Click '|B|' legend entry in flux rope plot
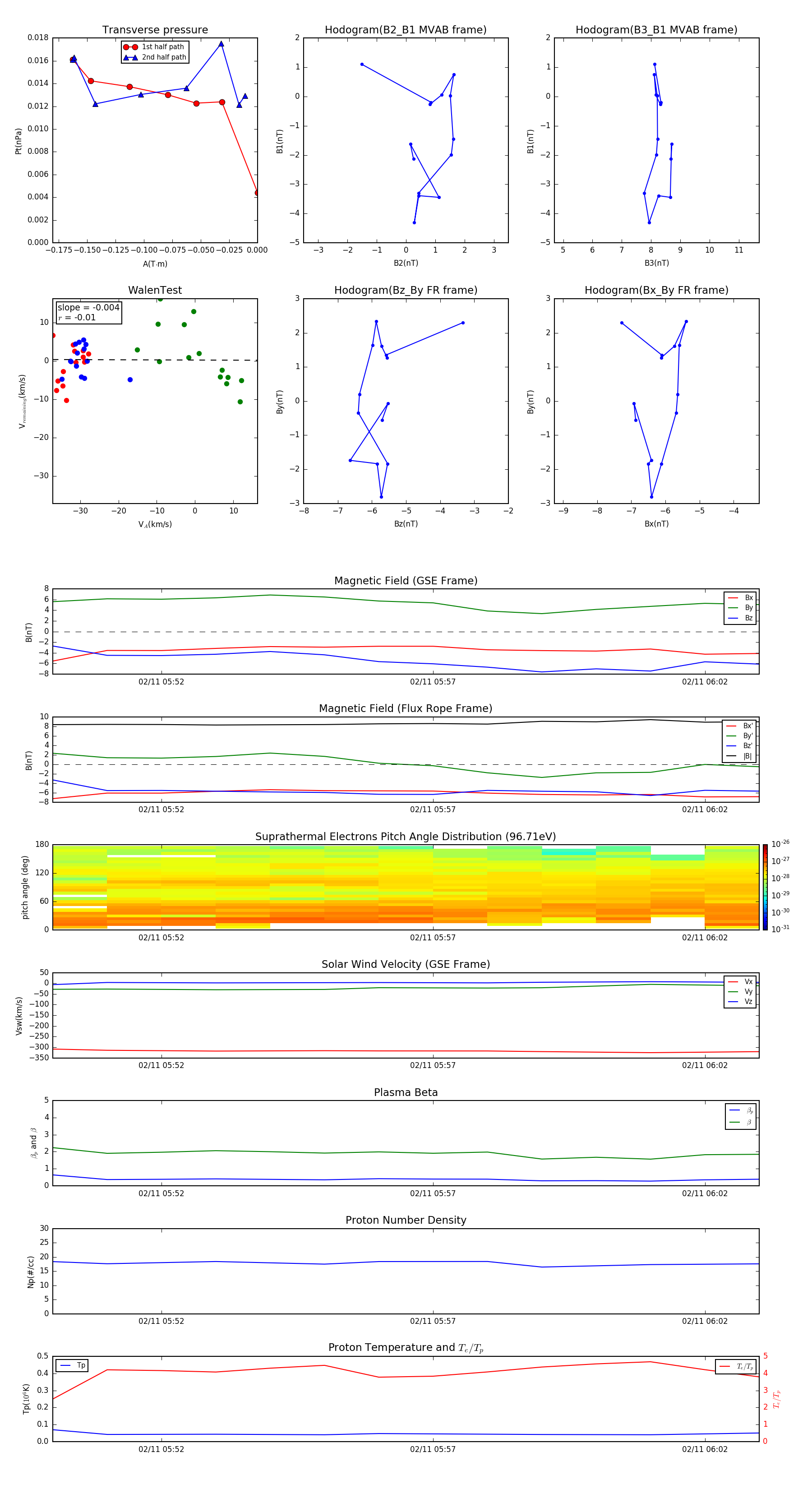Image resolution: width=812 pixels, height=1489 pixels. point(739,757)
